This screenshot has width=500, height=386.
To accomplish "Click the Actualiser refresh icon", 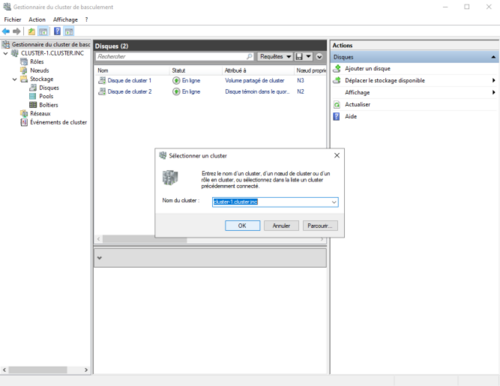I will [337, 105].
